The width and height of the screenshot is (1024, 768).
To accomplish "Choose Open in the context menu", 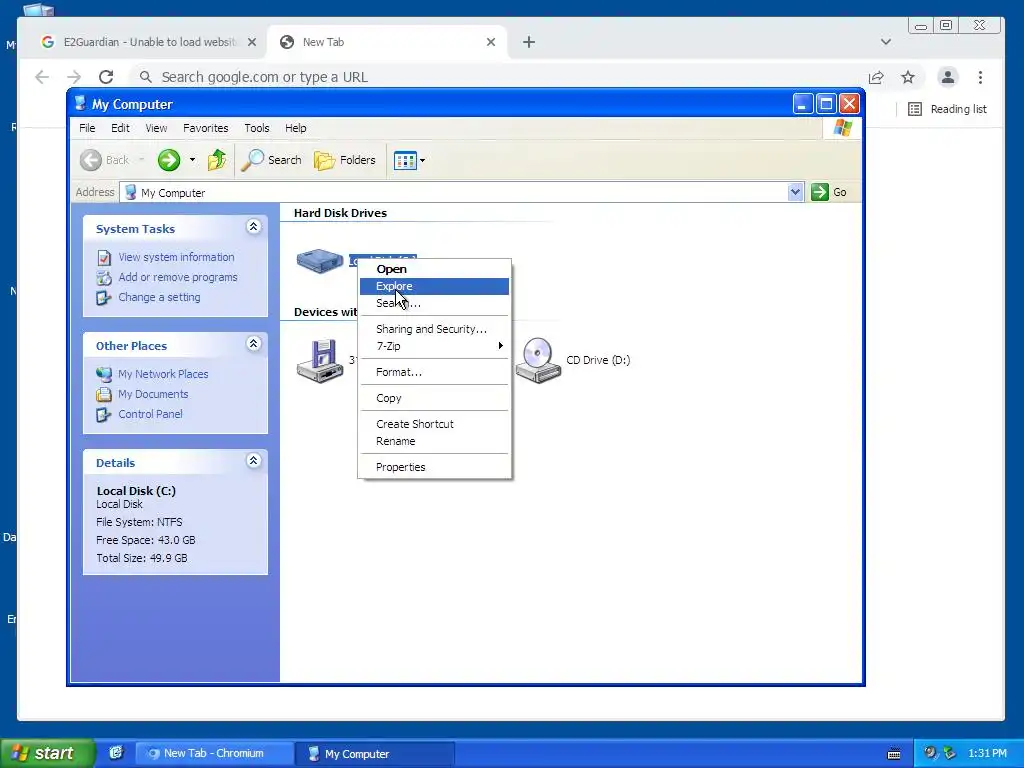I will tap(434, 269).
